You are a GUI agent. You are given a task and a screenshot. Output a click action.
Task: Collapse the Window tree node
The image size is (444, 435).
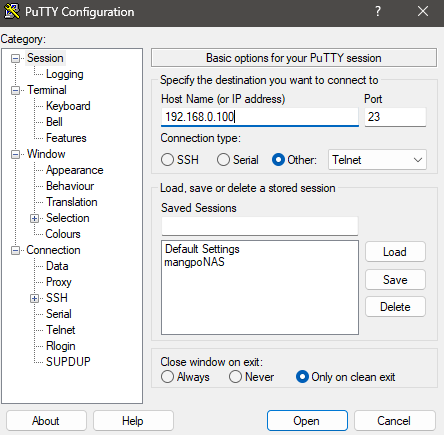pos(15,154)
